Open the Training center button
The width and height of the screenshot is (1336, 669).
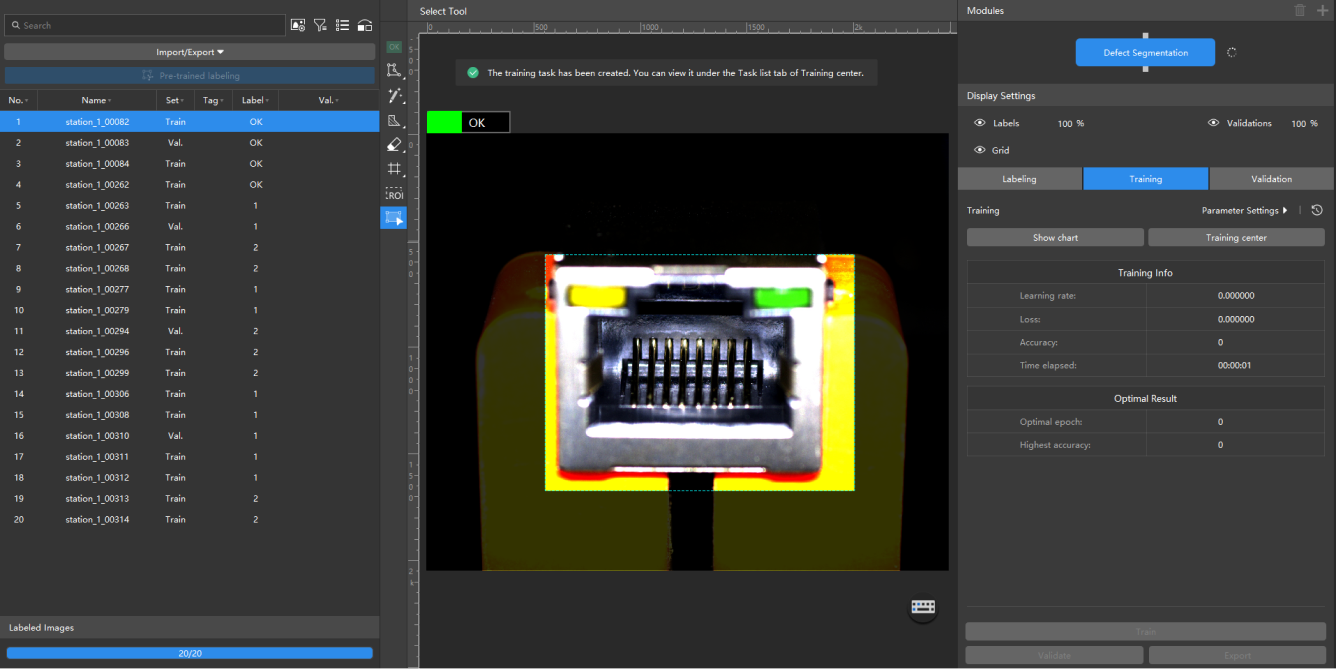click(1235, 238)
